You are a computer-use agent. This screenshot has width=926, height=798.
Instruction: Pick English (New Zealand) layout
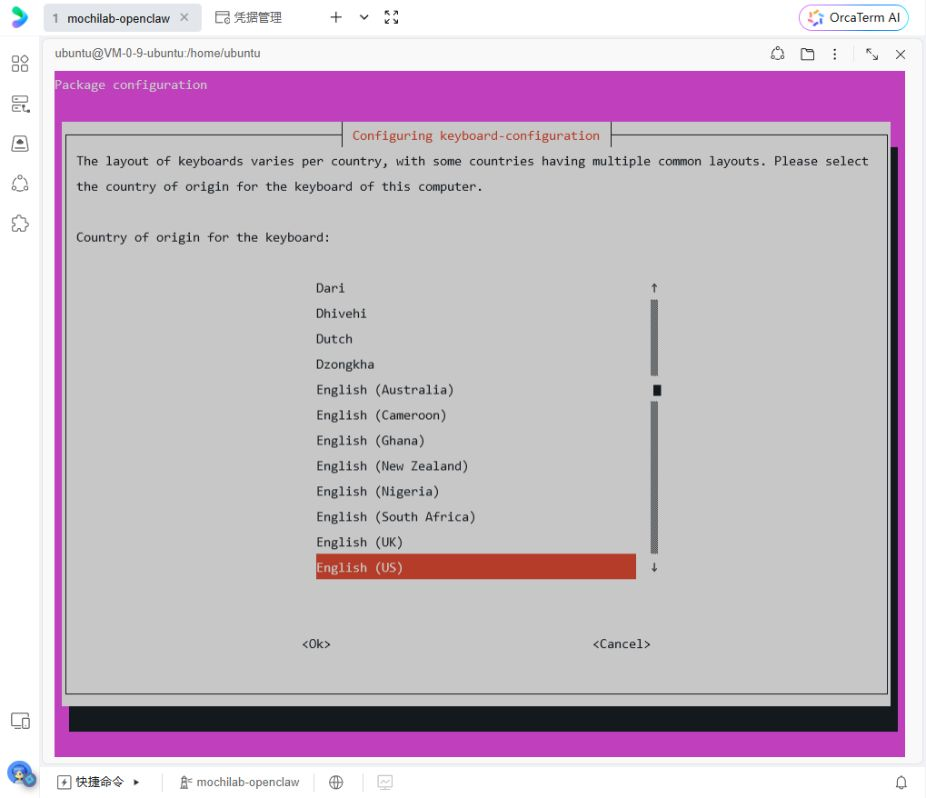[475, 466]
